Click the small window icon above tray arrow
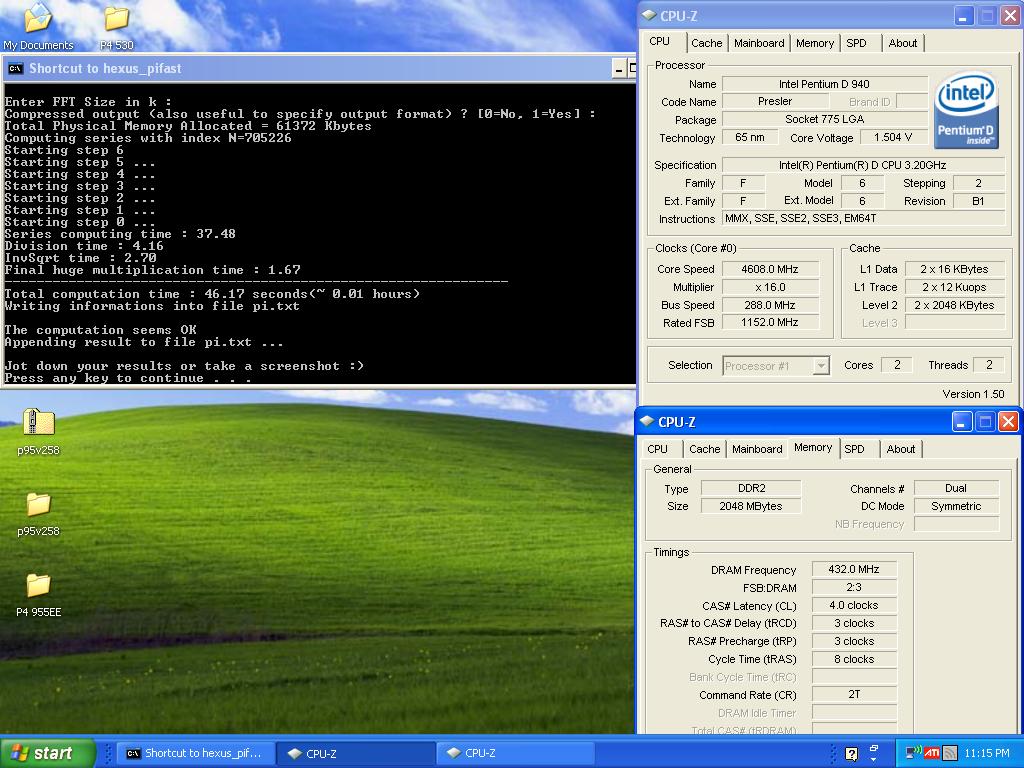The height and width of the screenshot is (768, 1024). [x=874, y=748]
